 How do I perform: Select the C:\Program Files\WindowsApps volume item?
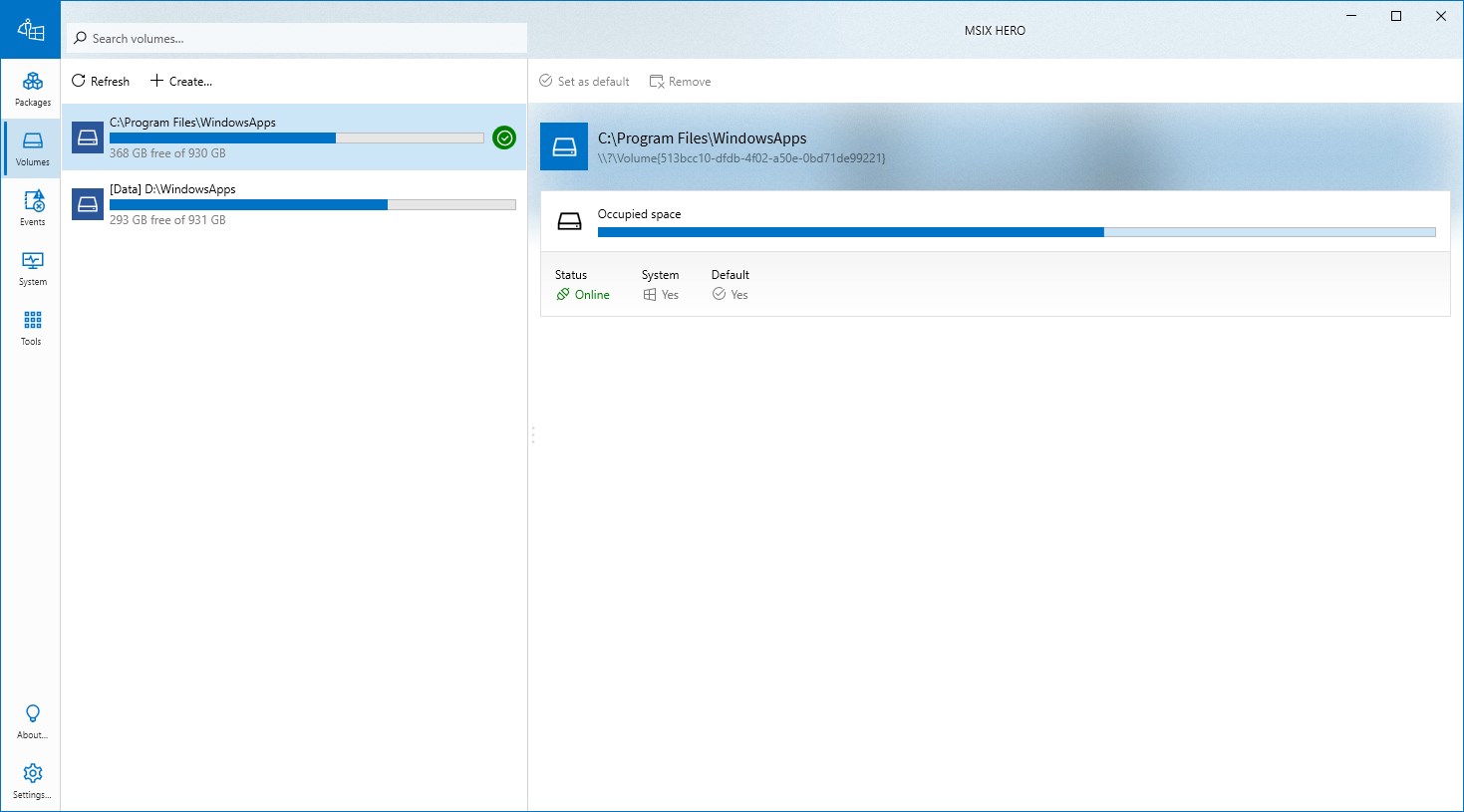[x=294, y=137]
